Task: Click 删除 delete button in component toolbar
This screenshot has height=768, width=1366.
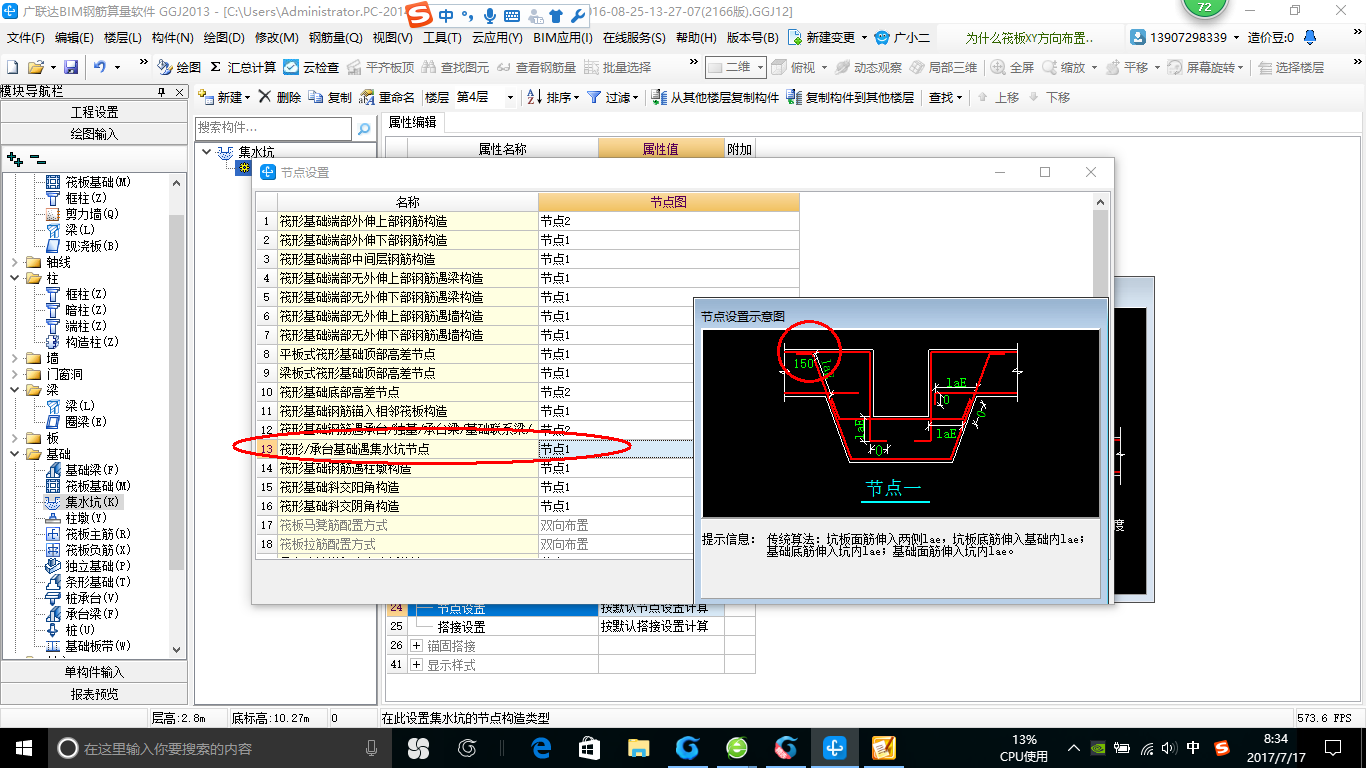Action: (279, 97)
